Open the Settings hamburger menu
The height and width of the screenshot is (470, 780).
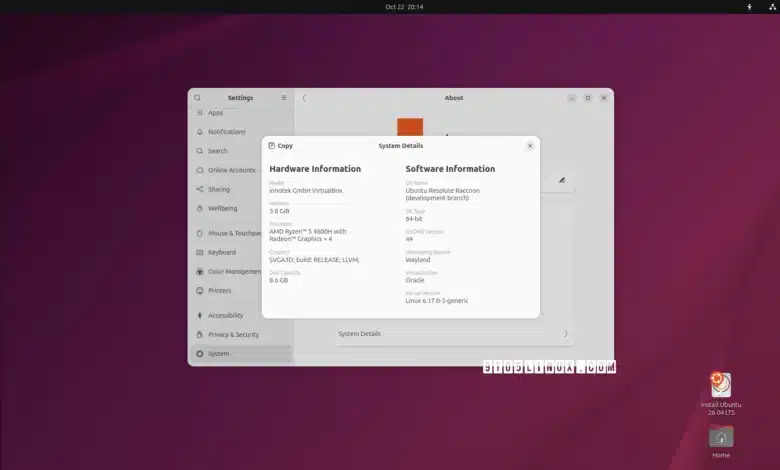[284, 98]
